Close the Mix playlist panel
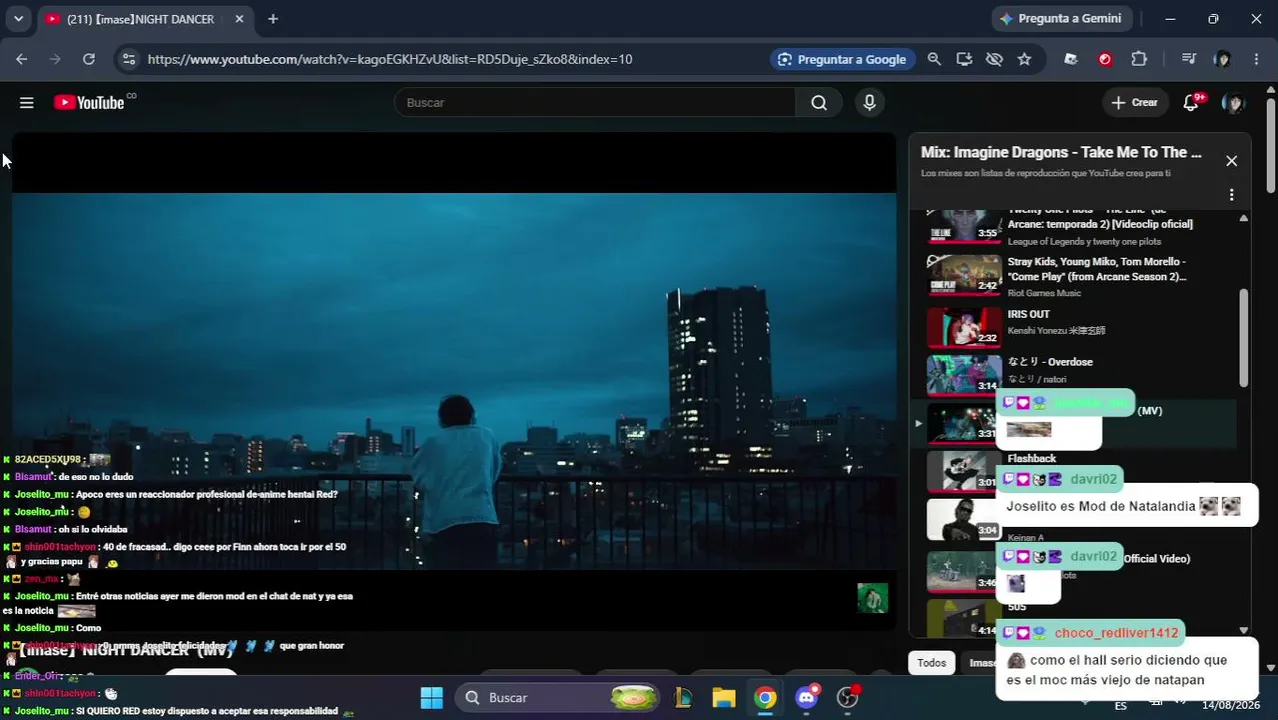Image resolution: width=1278 pixels, height=720 pixels. [1231, 161]
